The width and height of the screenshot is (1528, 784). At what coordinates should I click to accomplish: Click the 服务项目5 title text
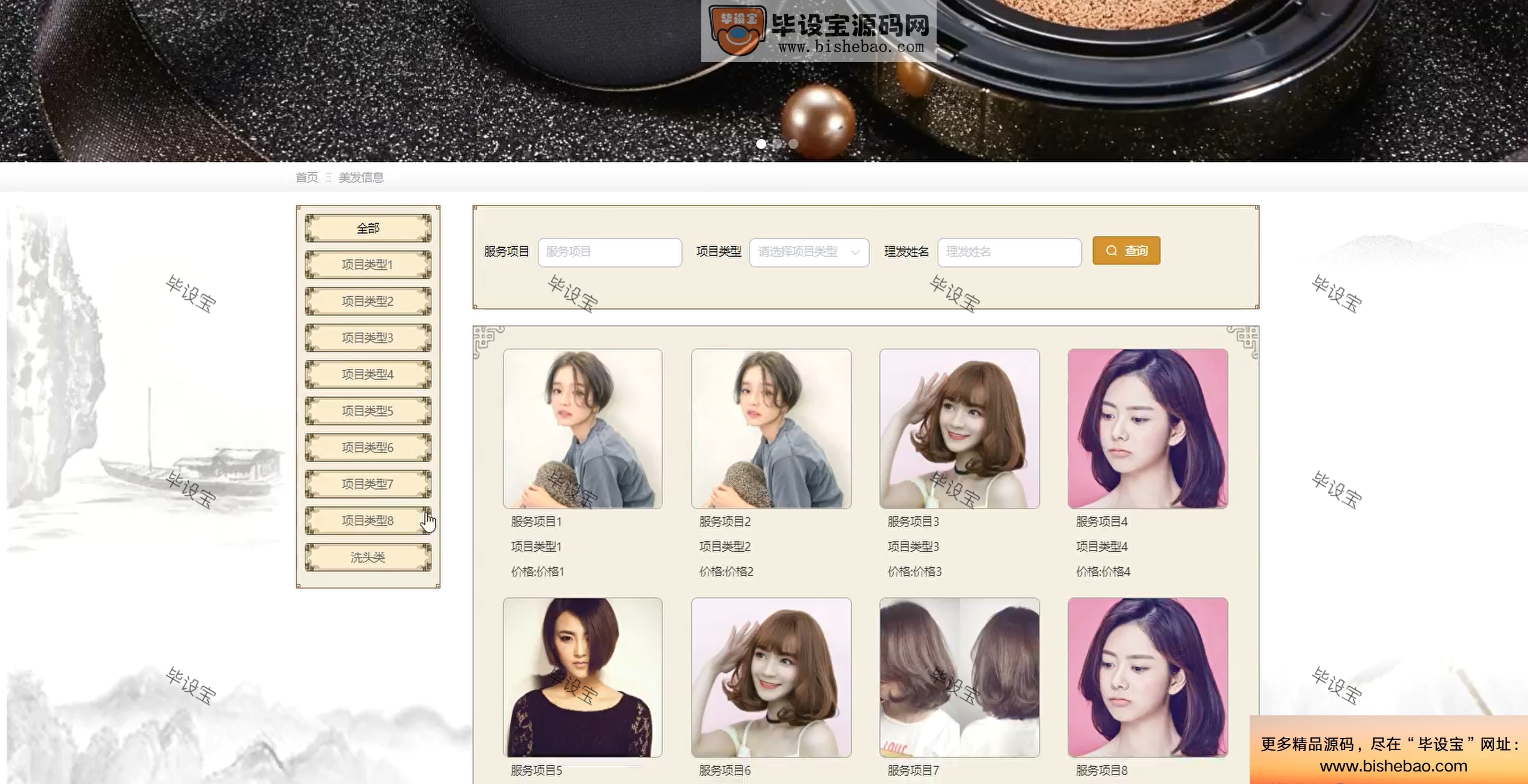(536, 770)
